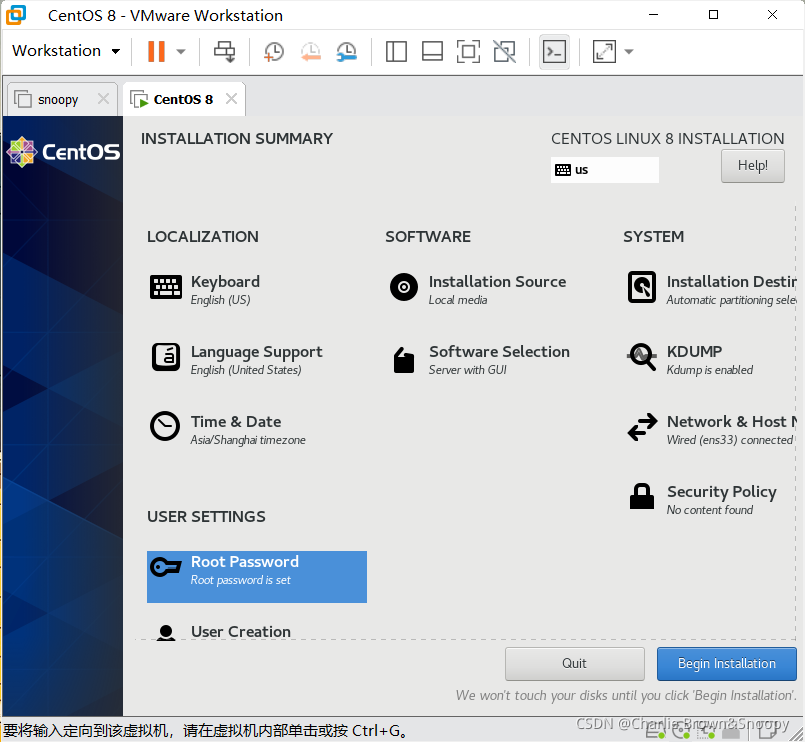
Task: Click 'English (United States)' text
Action: (x=246, y=370)
